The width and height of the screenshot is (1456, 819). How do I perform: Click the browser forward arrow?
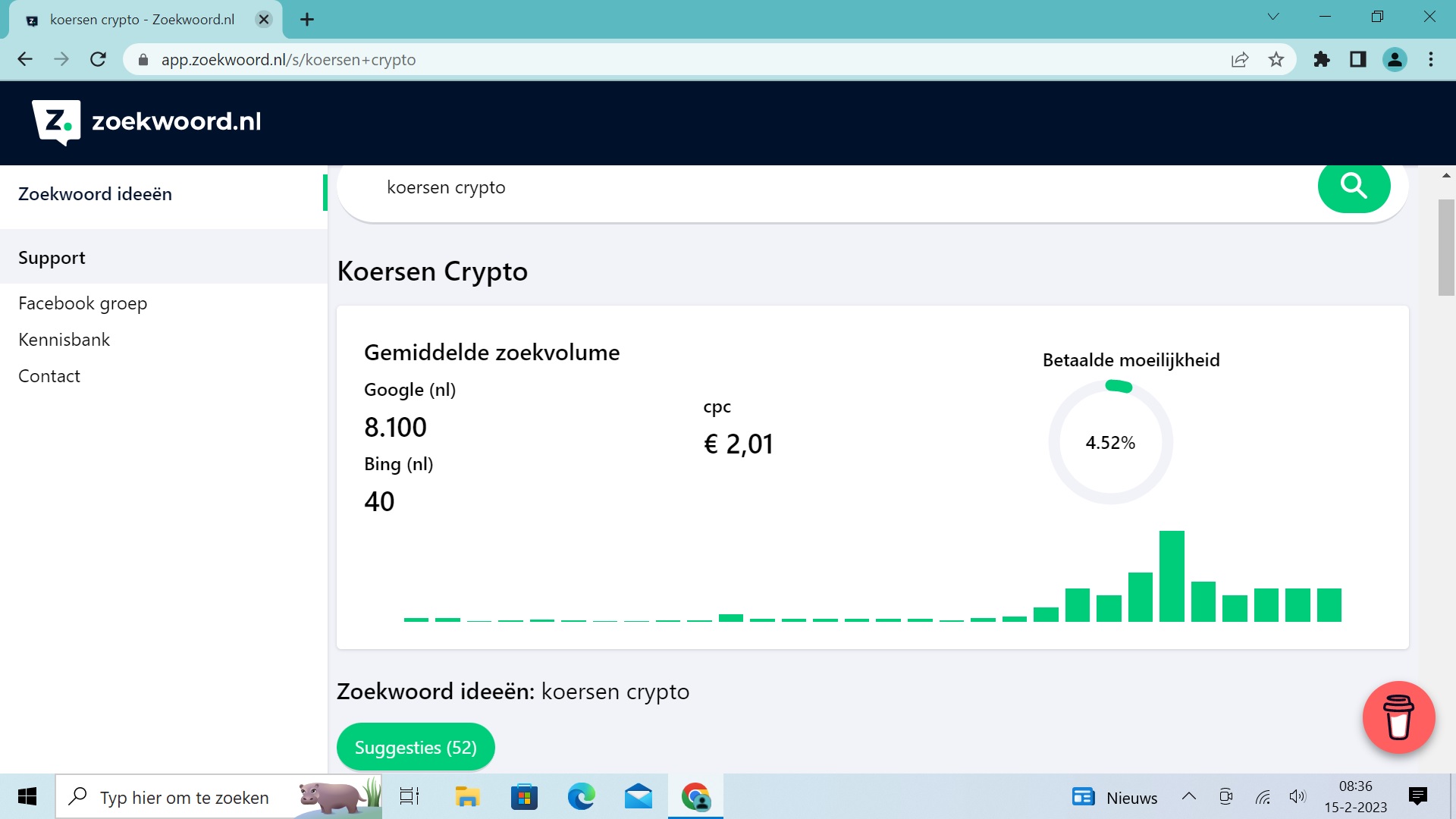point(61,59)
